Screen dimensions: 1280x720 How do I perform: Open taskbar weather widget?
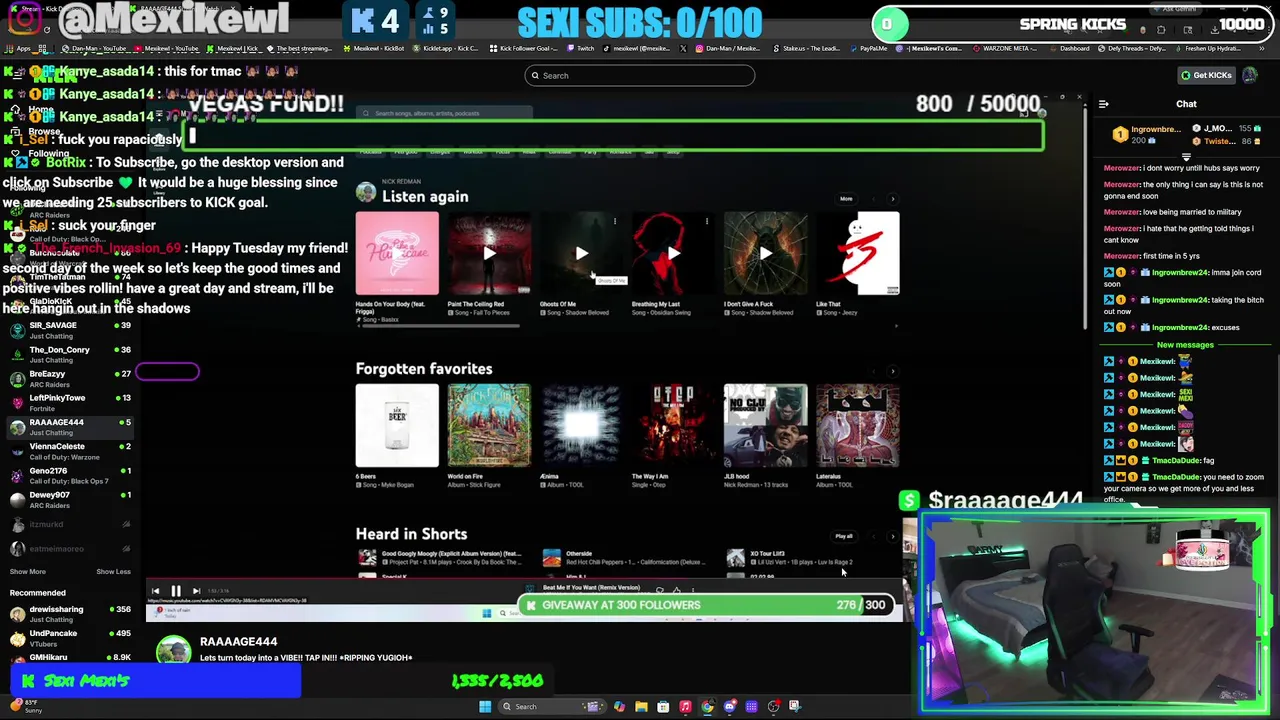[x=24, y=706]
